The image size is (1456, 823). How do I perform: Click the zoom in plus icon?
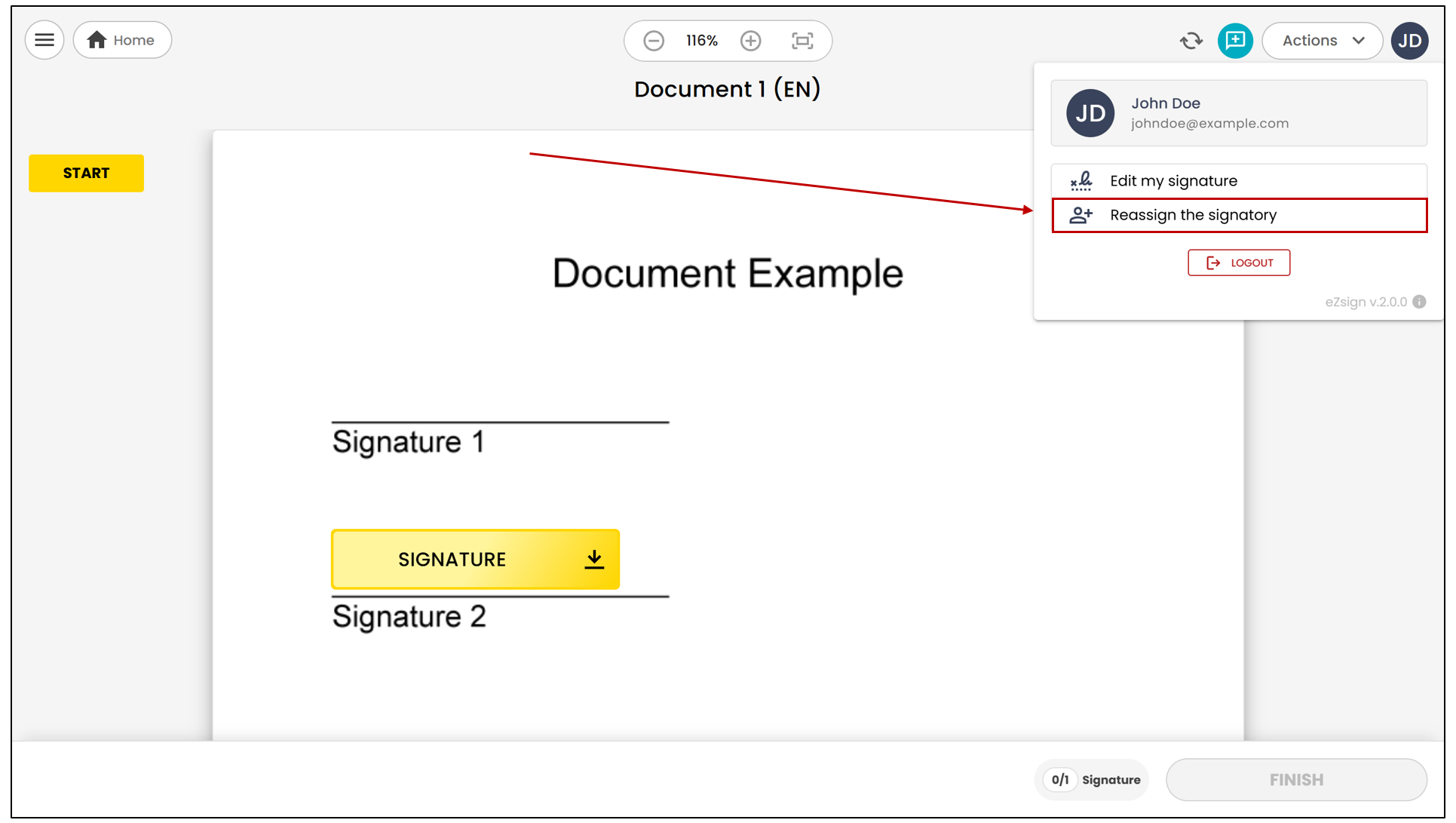(x=750, y=41)
